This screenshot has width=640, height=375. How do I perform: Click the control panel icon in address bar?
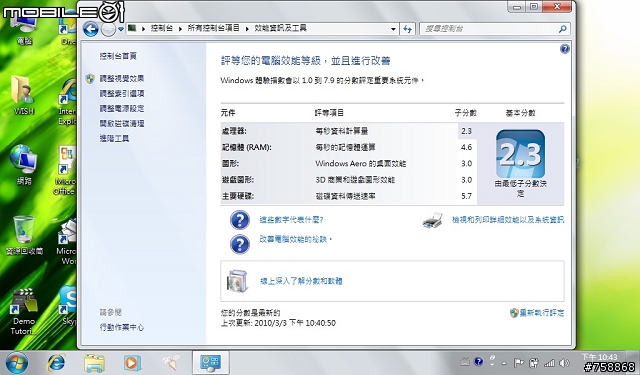click(x=132, y=28)
